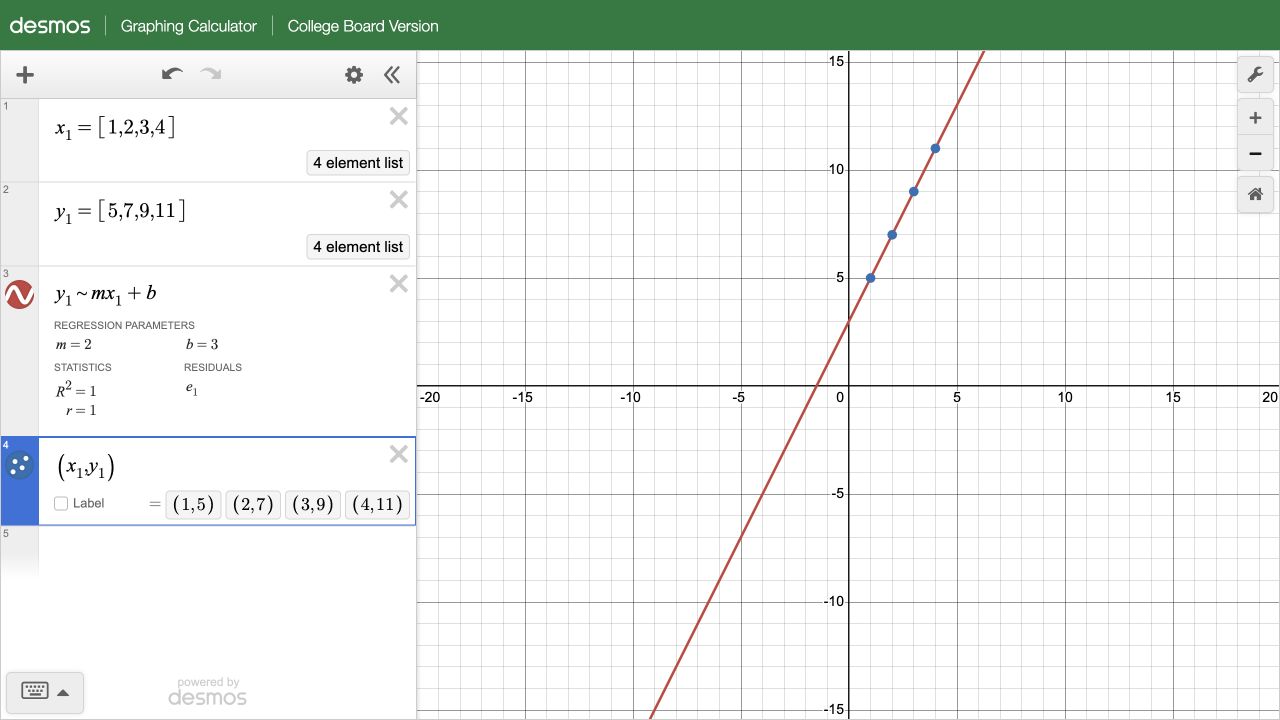Click the '4 element list' badge for y1
The height and width of the screenshot is (720, 1280).
[358, 247]
